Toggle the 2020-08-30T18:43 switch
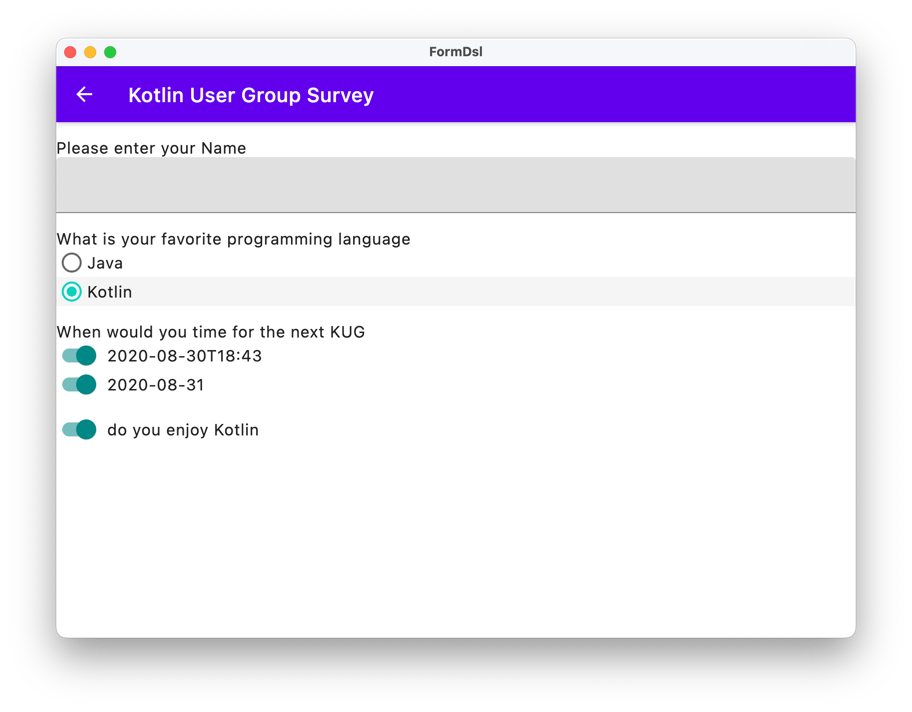 point(79,355)
